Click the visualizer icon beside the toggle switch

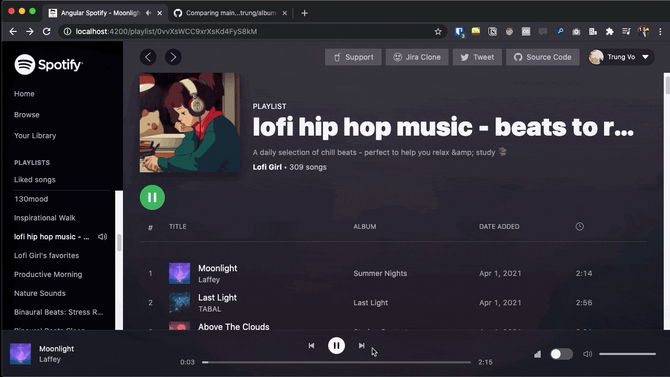click(538, 354)
